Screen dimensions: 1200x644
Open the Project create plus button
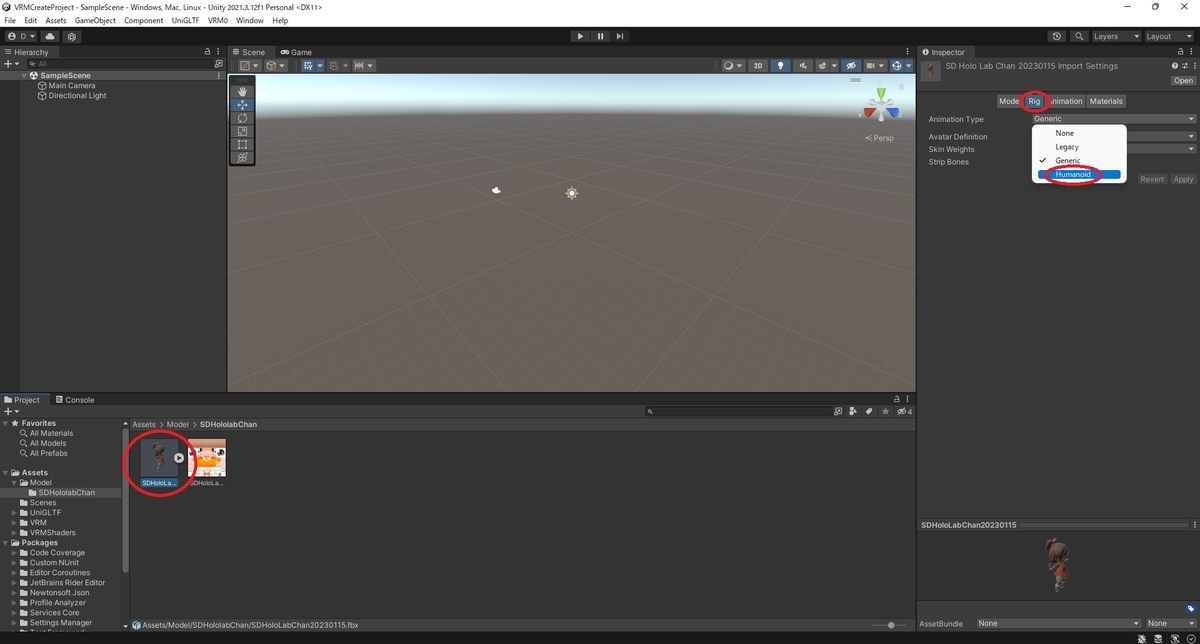(x=10, y=411)
